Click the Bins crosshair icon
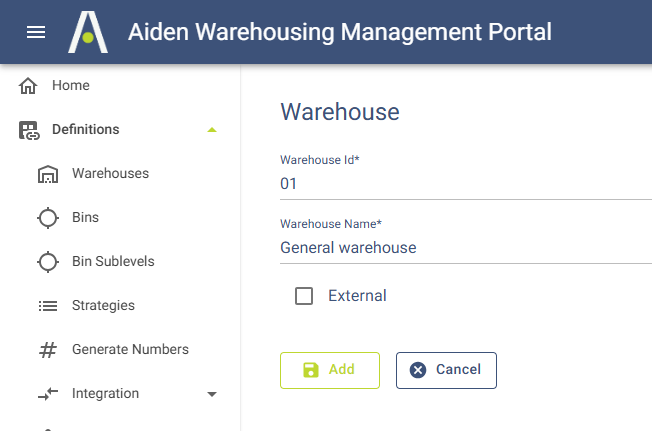The image size is (652, 431). [48, 217]
